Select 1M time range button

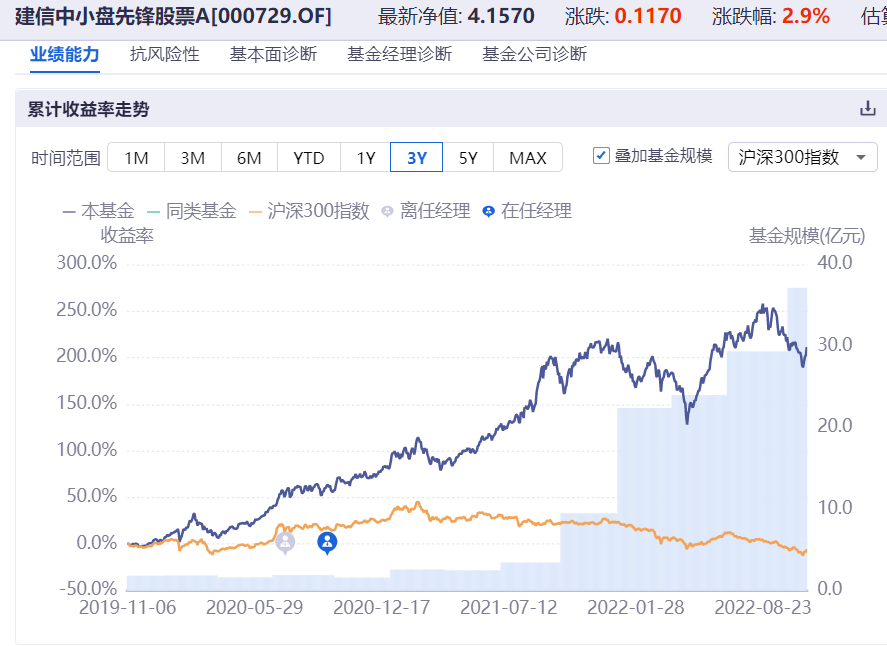click(136, 157)
